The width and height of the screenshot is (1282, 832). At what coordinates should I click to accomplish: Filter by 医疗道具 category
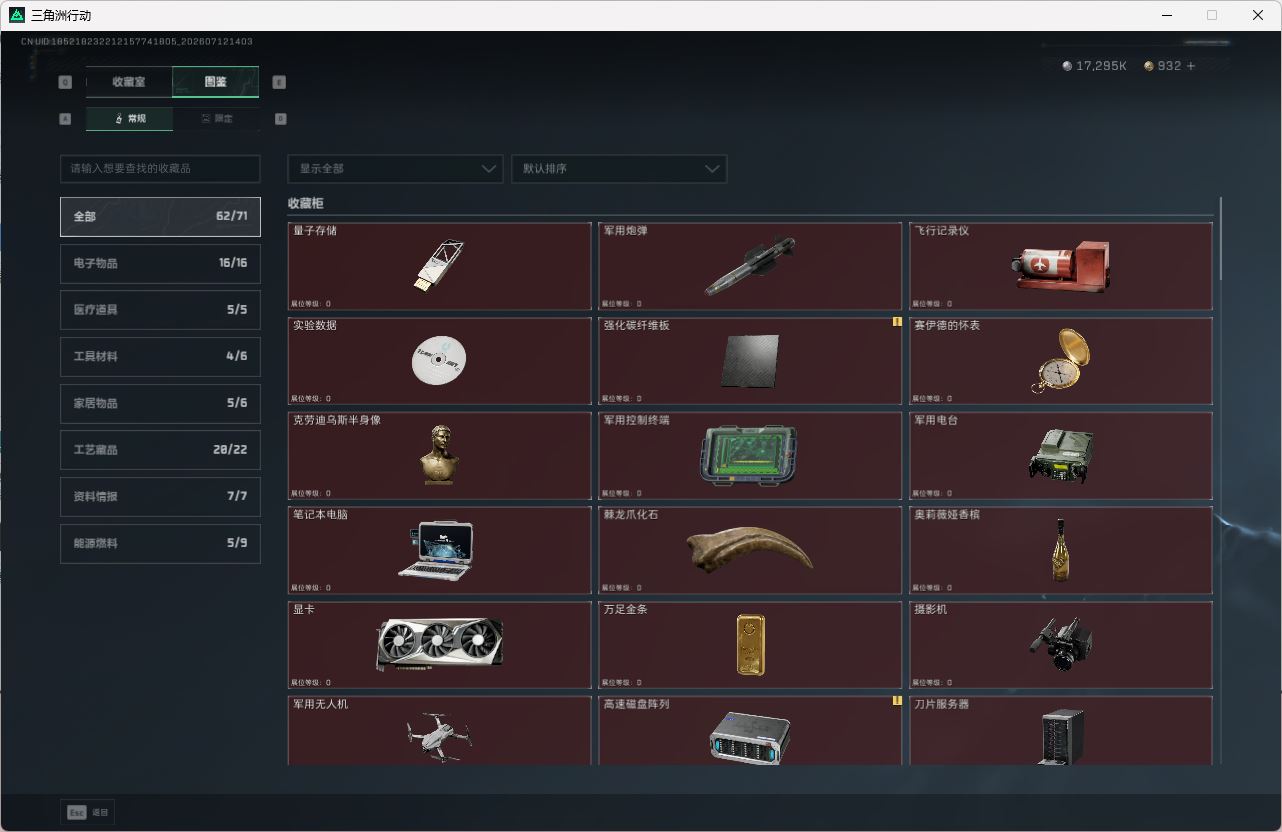[160, 310]
